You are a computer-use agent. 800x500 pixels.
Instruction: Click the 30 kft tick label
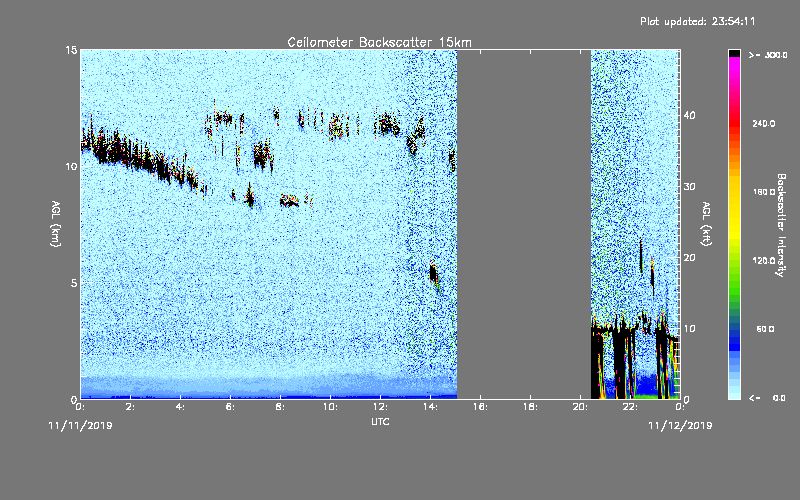coord(689,187)
